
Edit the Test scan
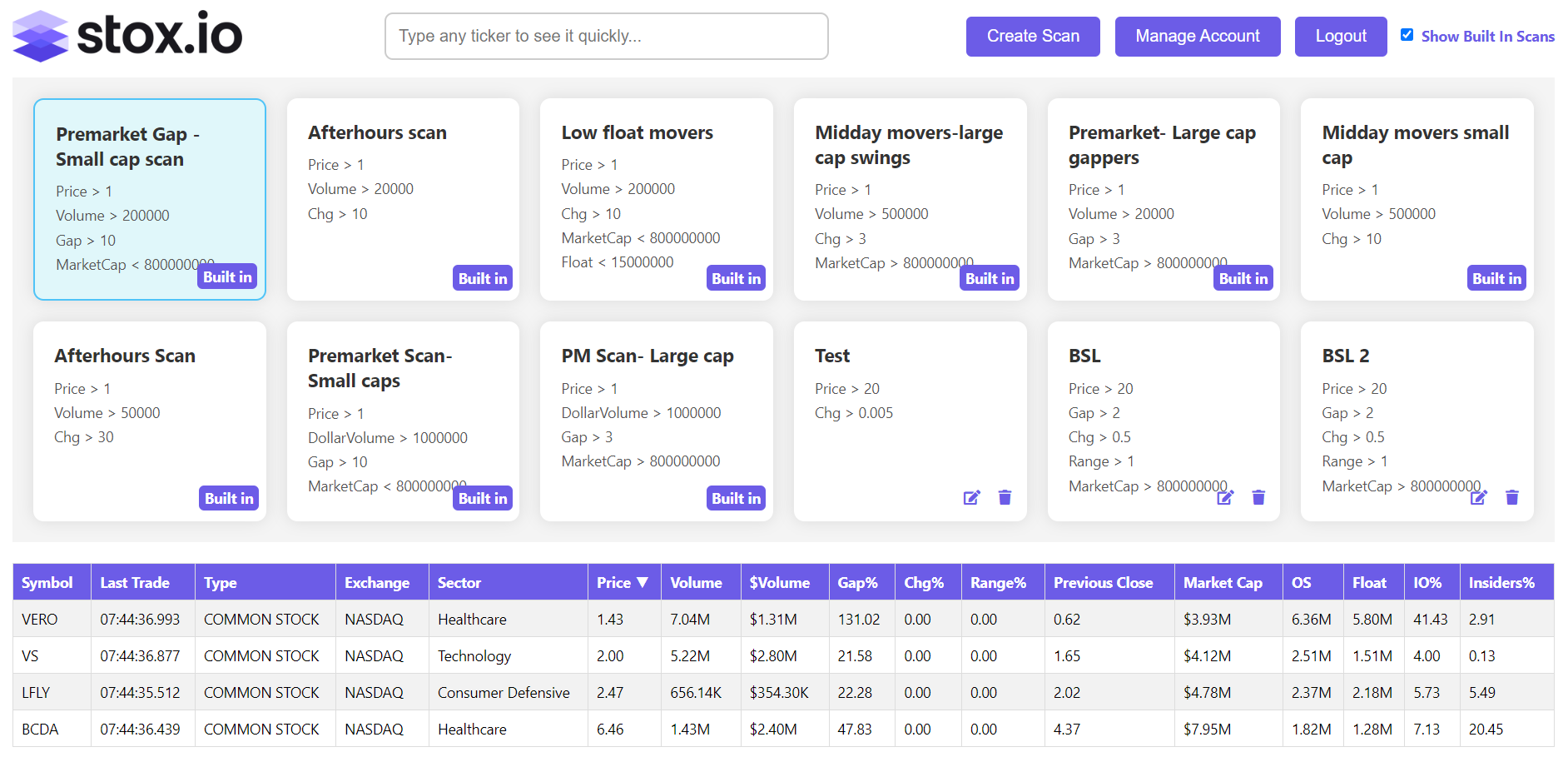[x=971, y=497]
